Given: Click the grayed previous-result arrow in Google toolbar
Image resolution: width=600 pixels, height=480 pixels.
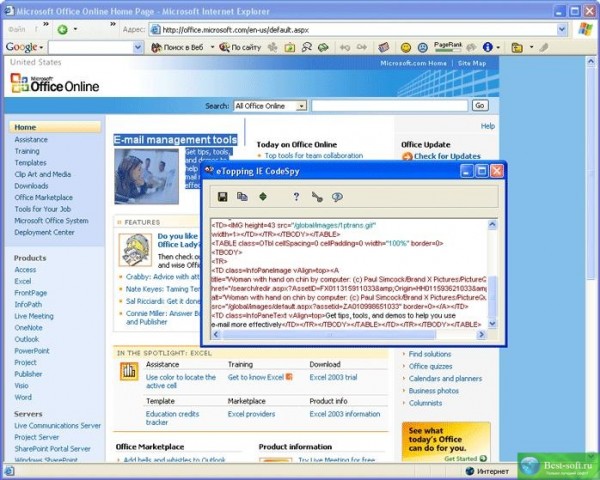Looking at the screenshot, I should point(345,47).
